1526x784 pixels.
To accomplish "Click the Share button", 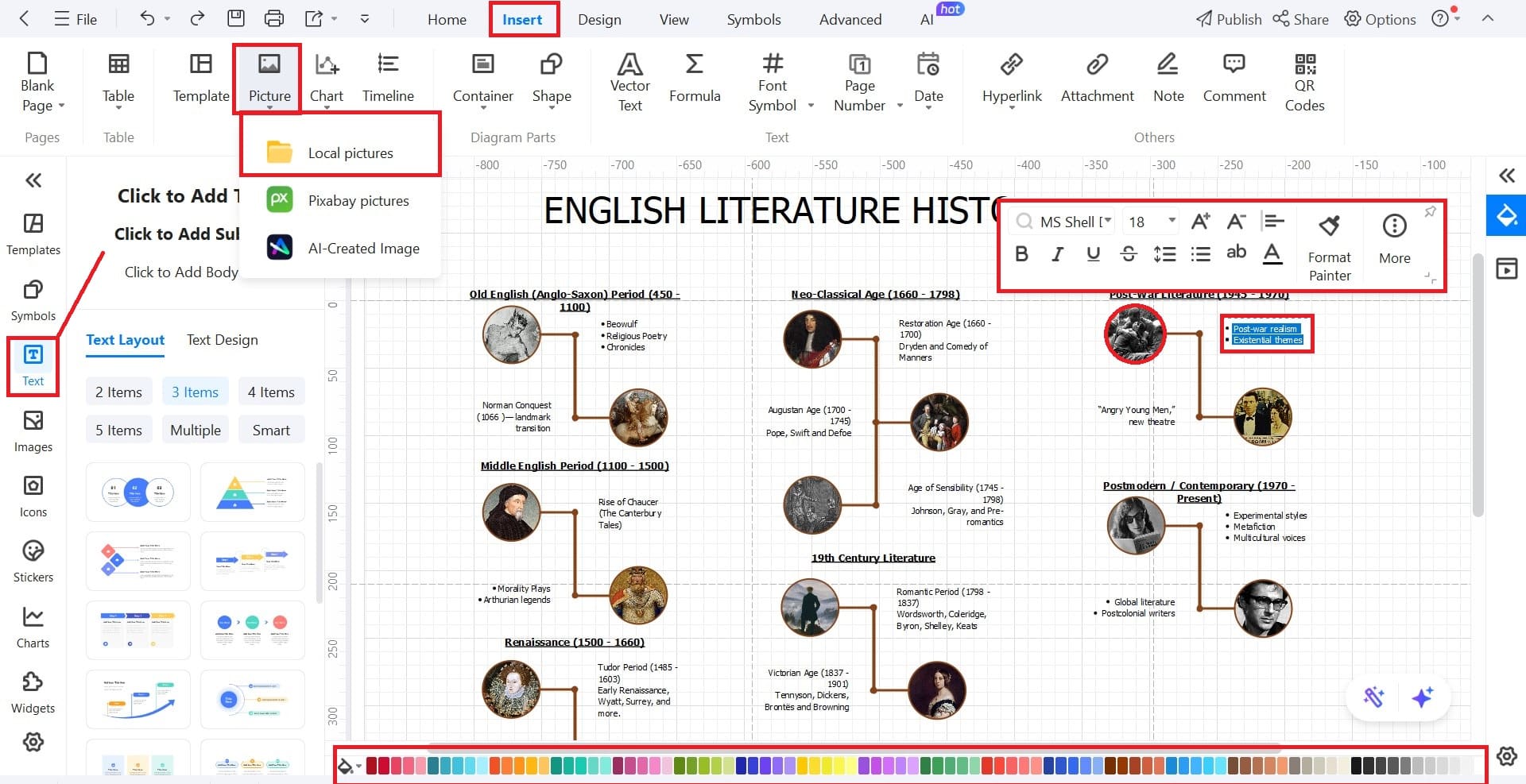I will [x=1300, y=19].
